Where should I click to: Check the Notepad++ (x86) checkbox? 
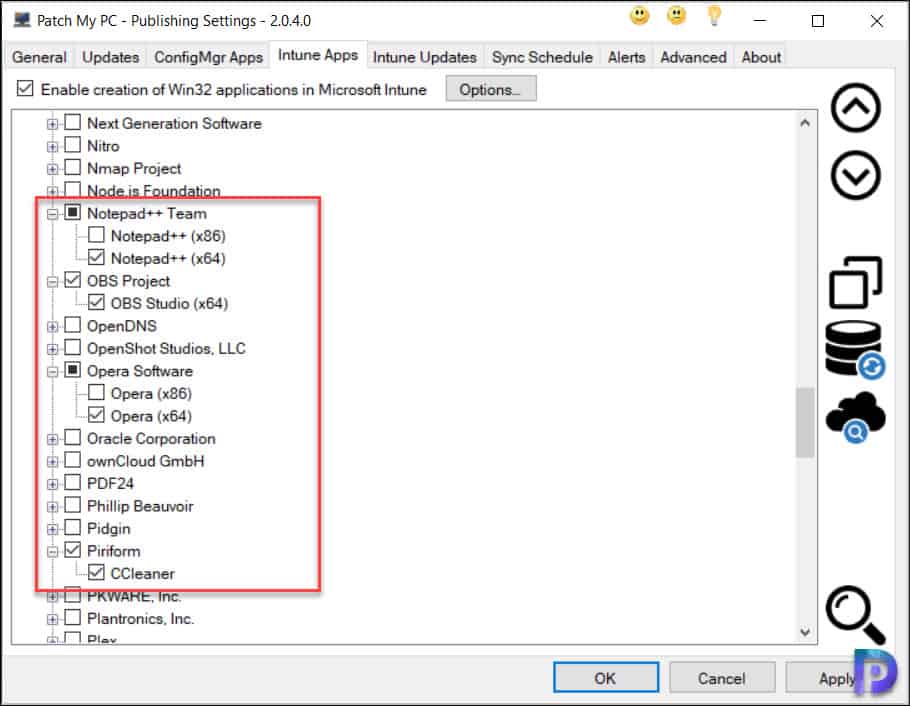[x=96, y=235]
